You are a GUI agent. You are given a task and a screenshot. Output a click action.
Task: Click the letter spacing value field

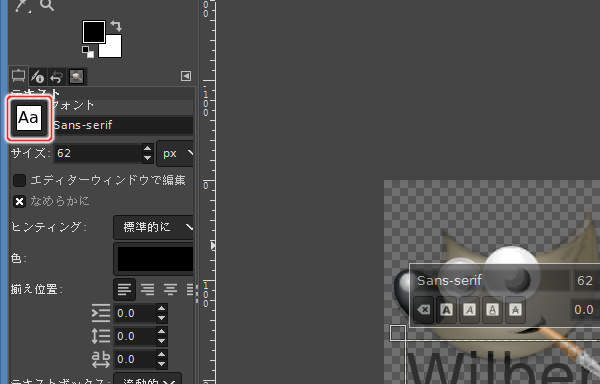135,359
